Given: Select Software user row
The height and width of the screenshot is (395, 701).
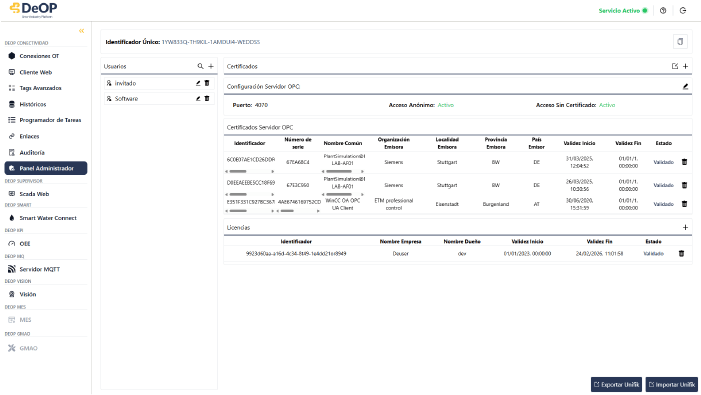Looking at the screenshot, I should pos(159,98).
